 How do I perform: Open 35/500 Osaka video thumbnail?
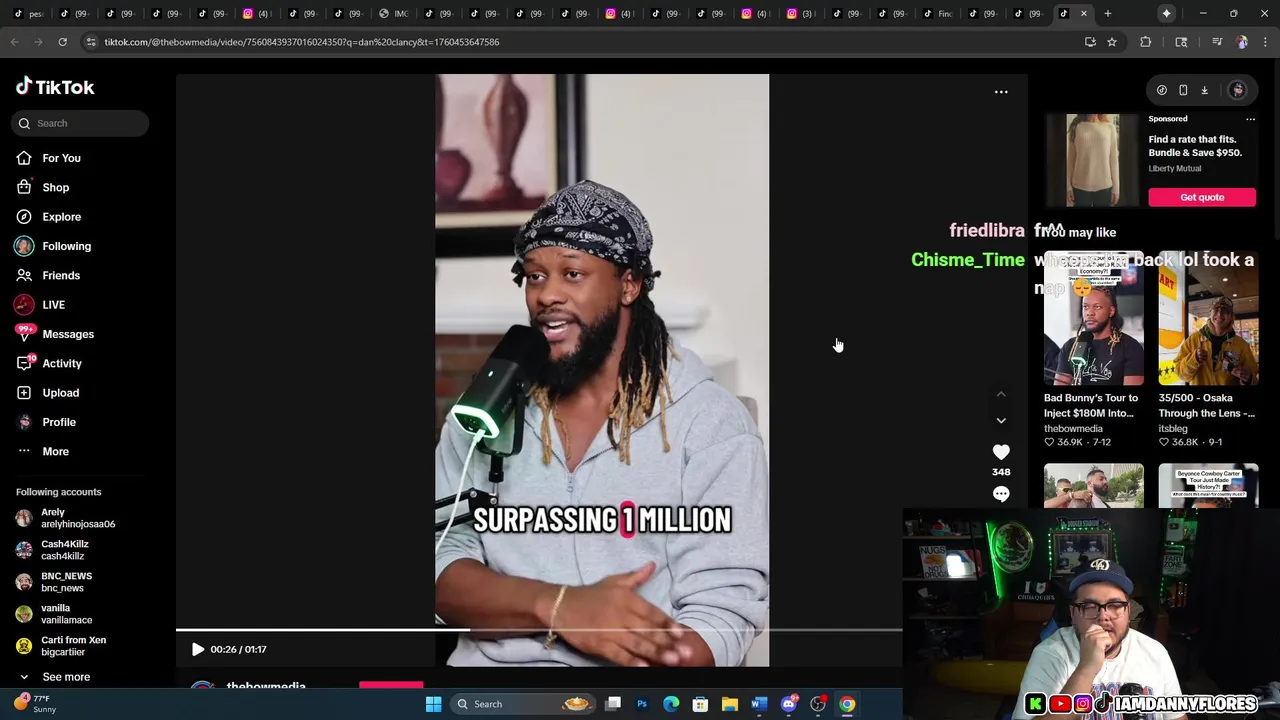1208,318
